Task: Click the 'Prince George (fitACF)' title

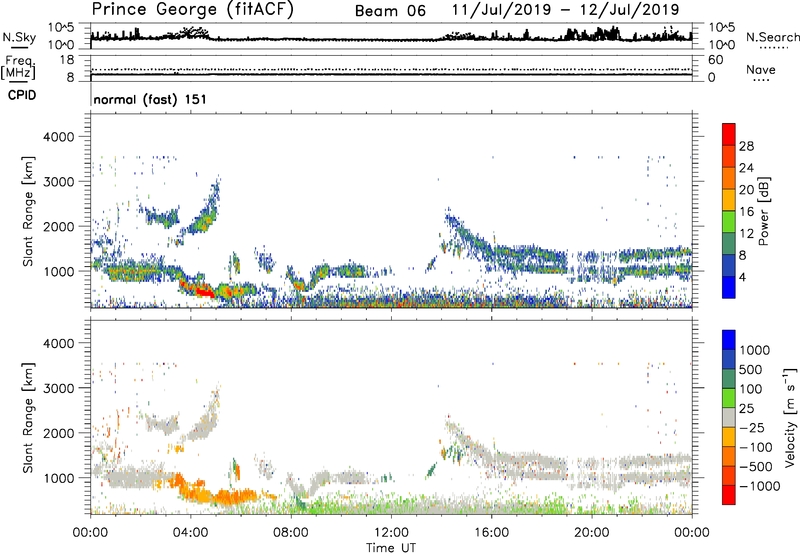Action: pos(192,9)
